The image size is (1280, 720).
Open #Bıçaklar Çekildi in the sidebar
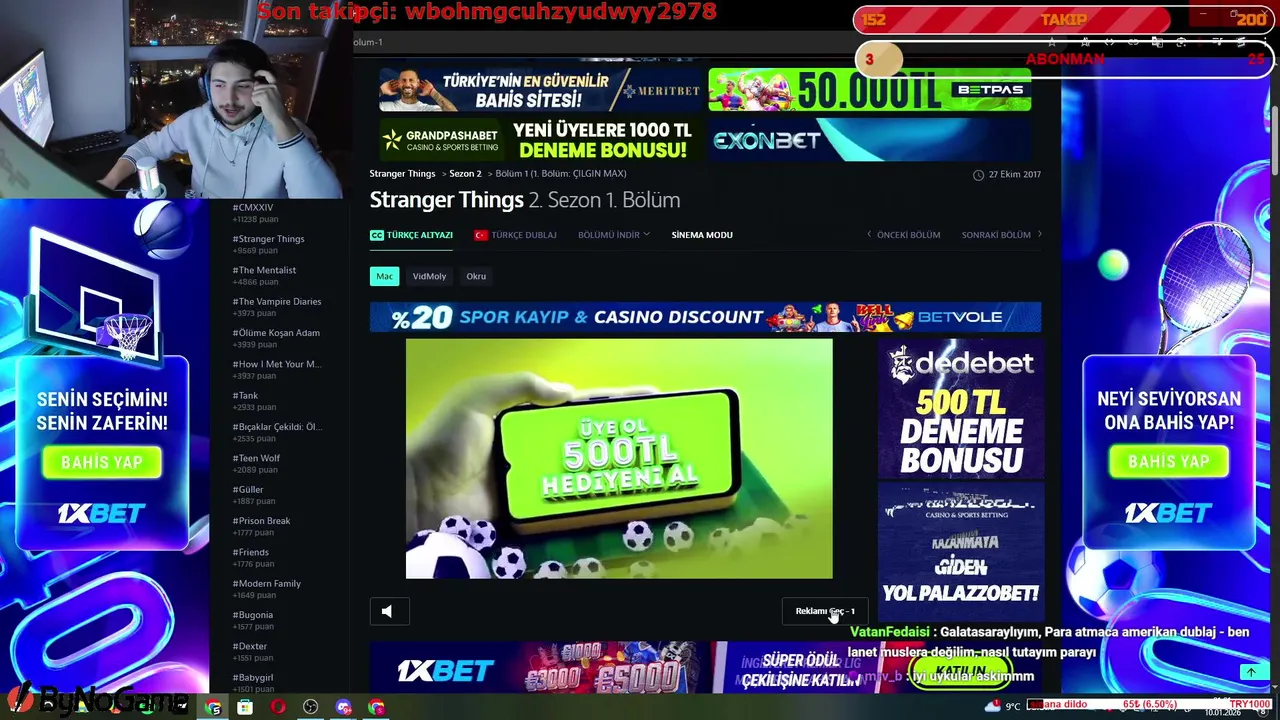[x=277, y=427]
